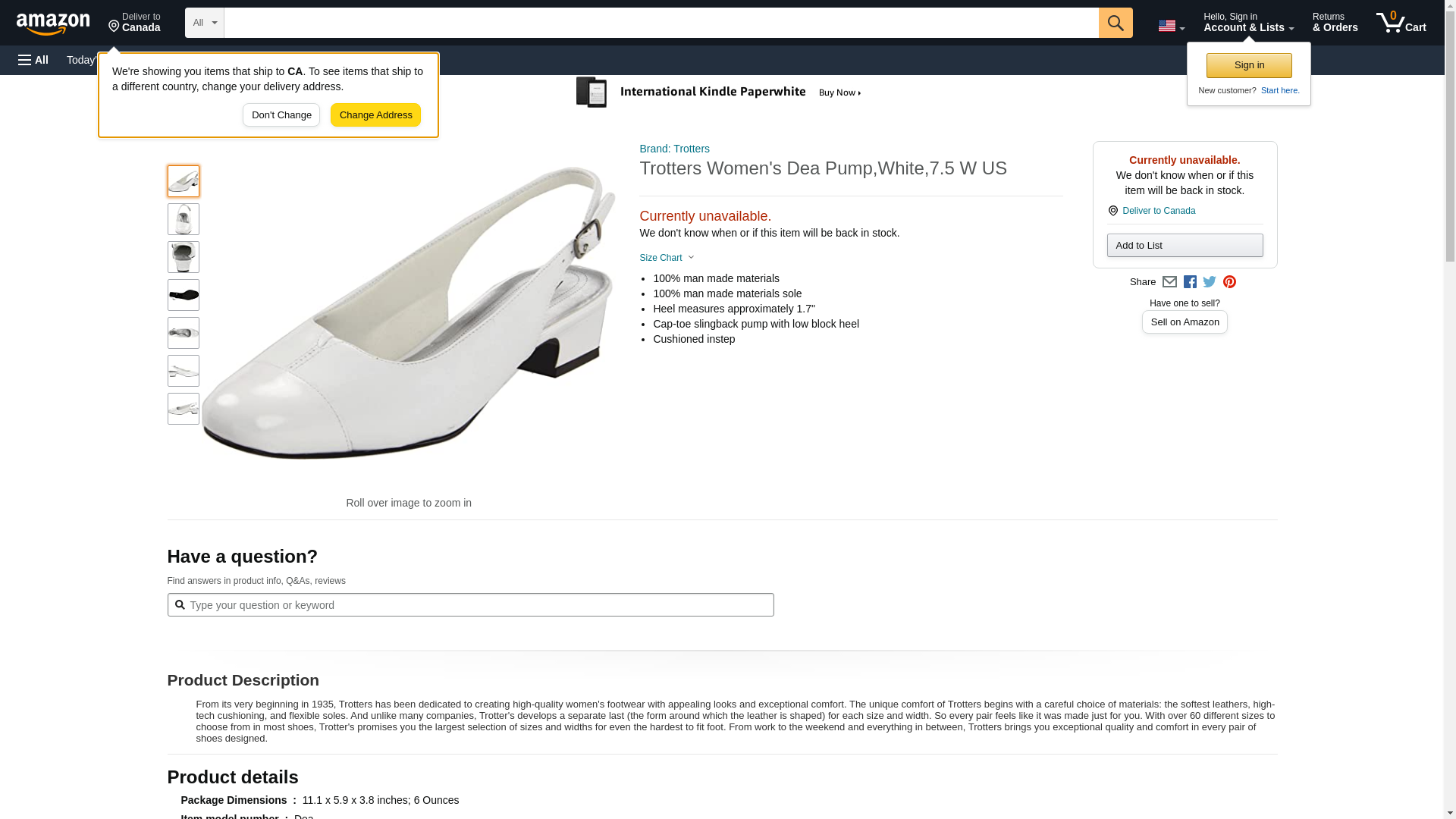1456x819 pixels.
Task: Open the language flag dropdown
Action: coord(1171,26)
